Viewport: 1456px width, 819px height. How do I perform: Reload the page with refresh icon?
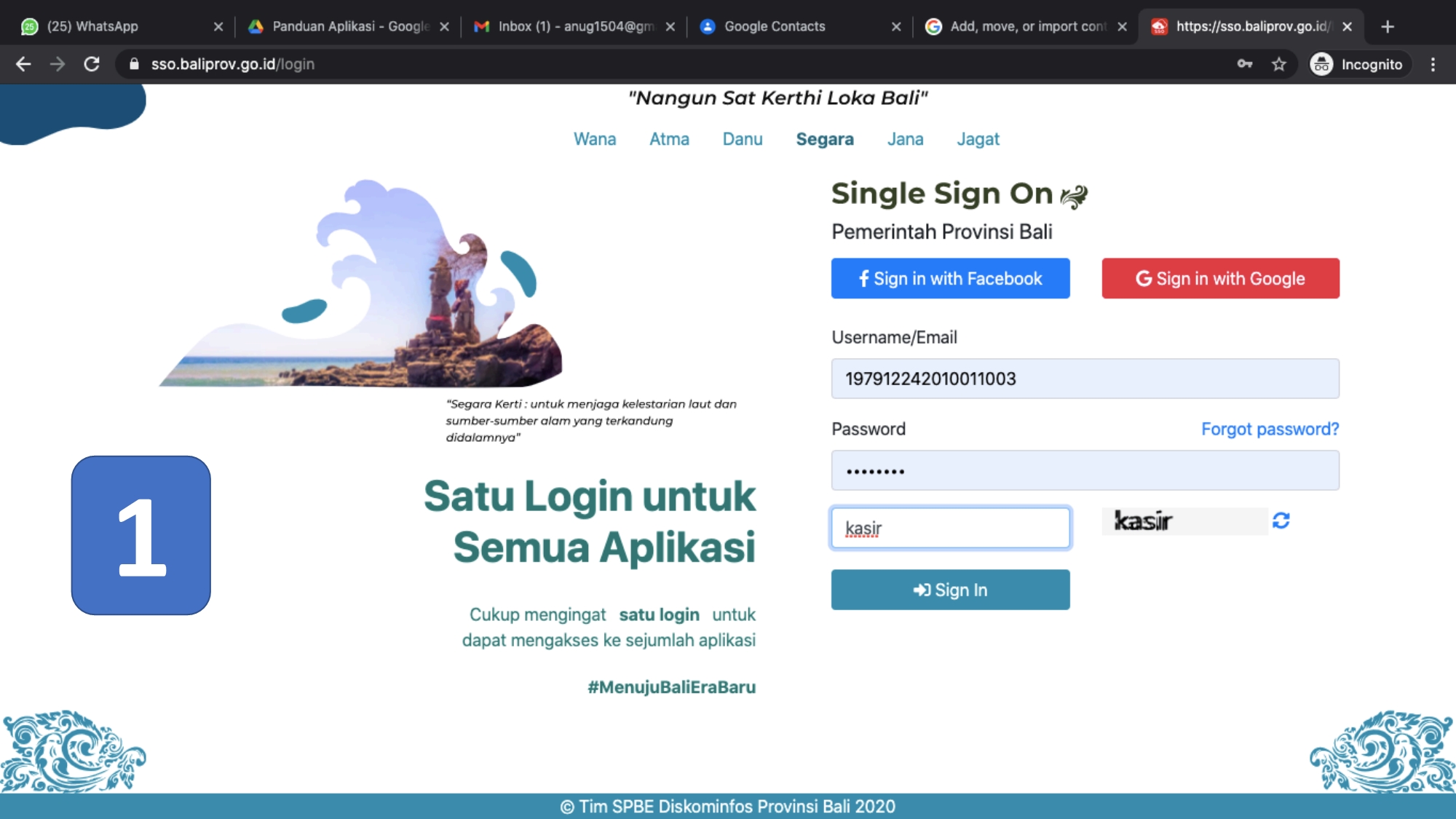92,64
